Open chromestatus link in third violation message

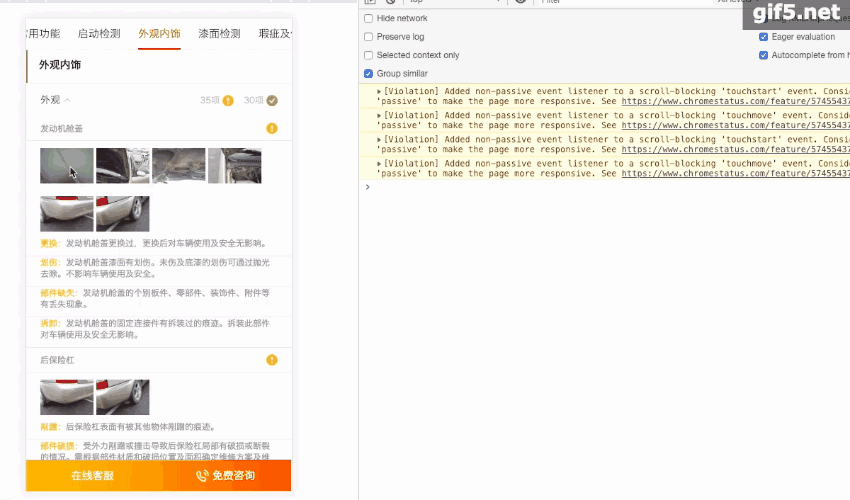735,150
